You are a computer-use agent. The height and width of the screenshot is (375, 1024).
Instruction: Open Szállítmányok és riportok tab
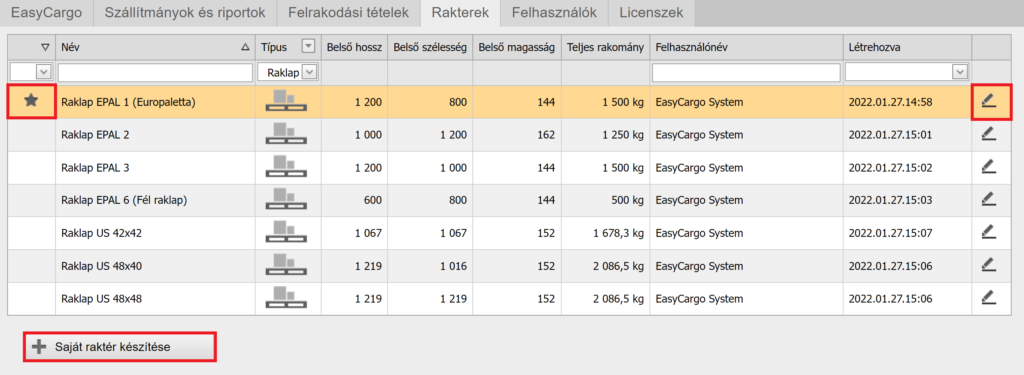(184, 12)
